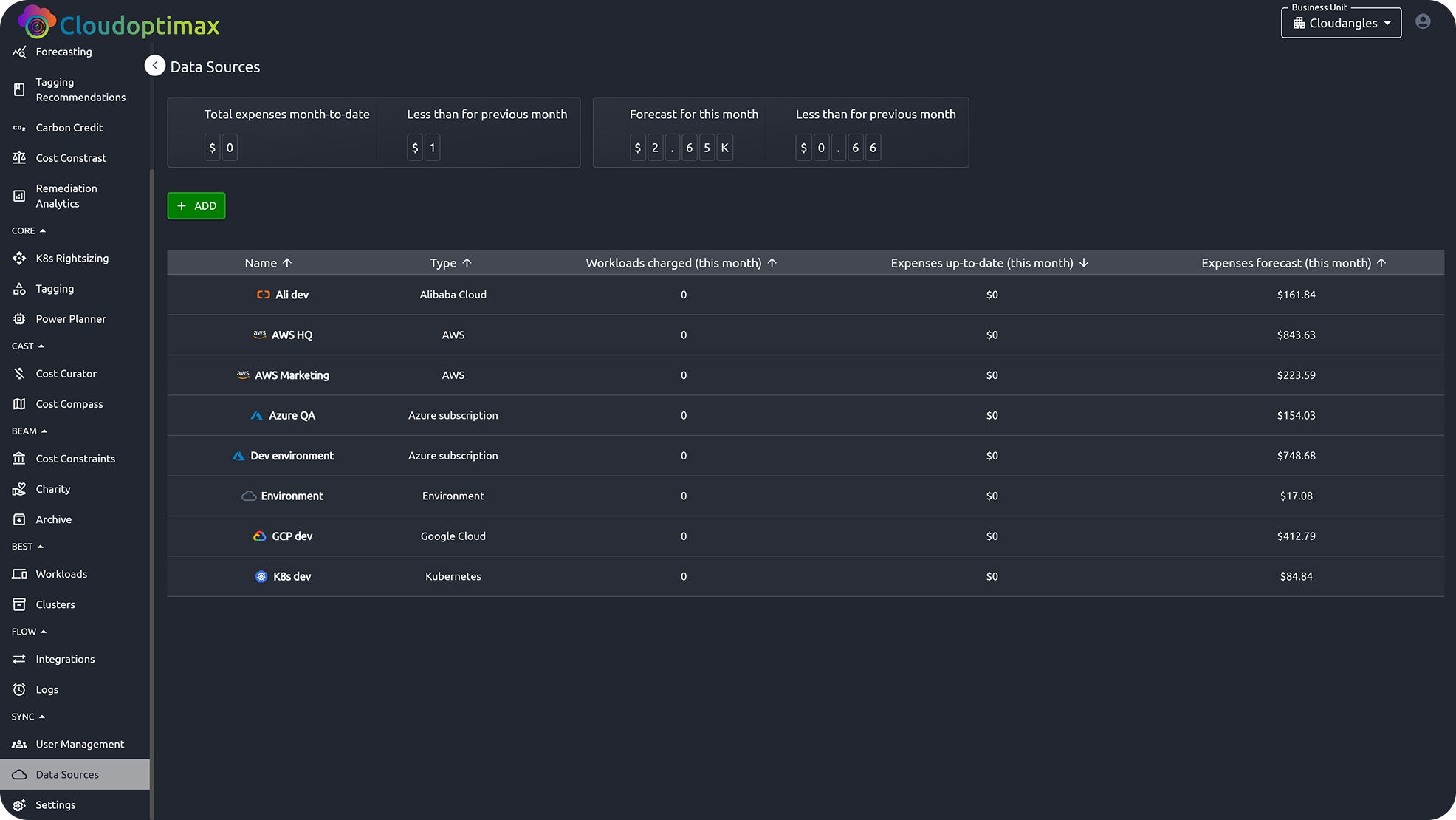The image size is (1456, 820).
Task: Click the Logs clock icon
Action: pos(19,689)
